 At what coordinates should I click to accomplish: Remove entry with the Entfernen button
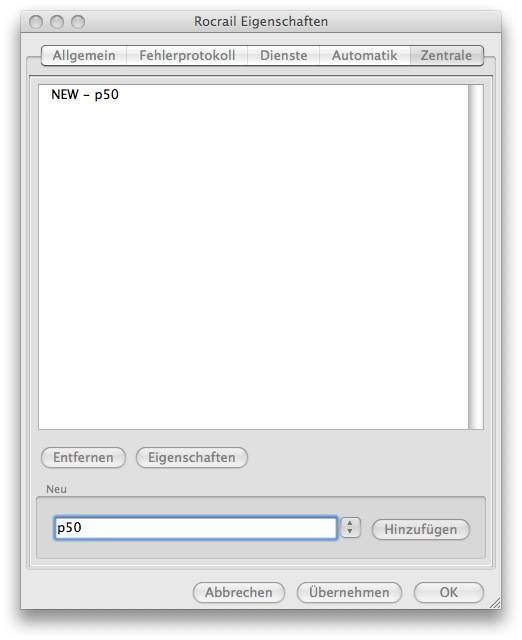pyautogui.click(x=83, y=458)
